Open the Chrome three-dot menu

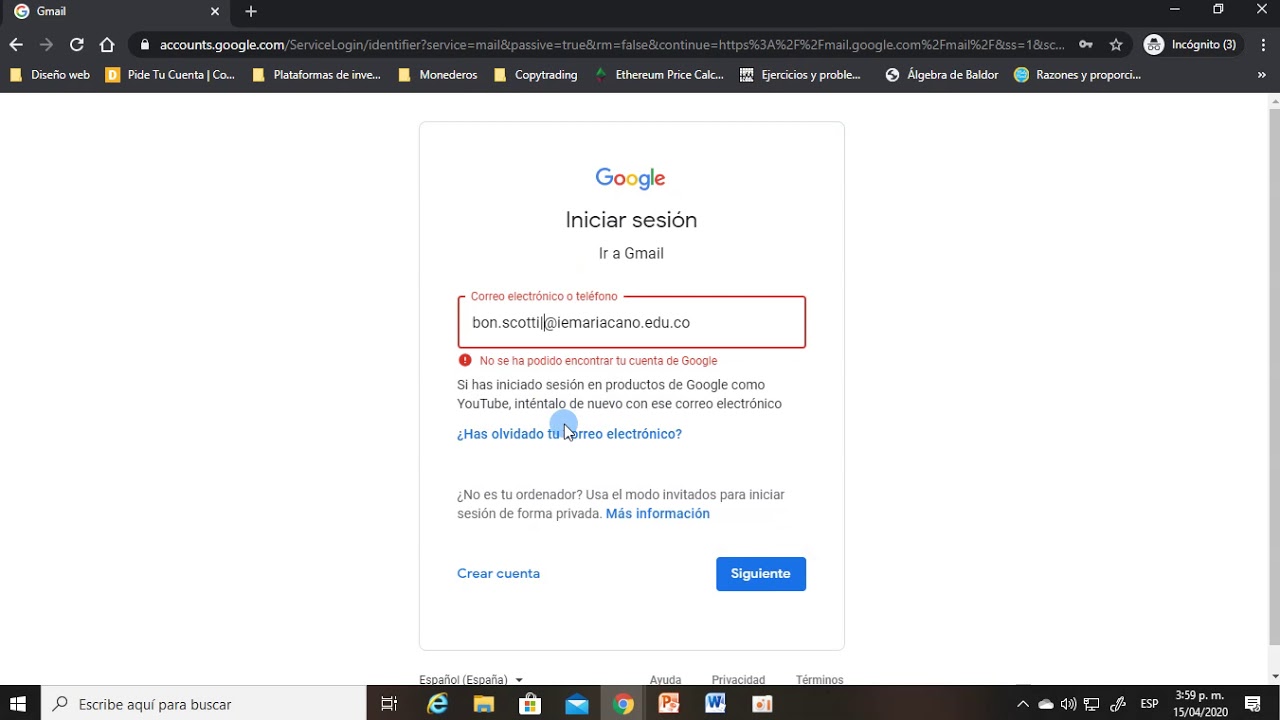pyautogui.click(x=1261, y=45)
